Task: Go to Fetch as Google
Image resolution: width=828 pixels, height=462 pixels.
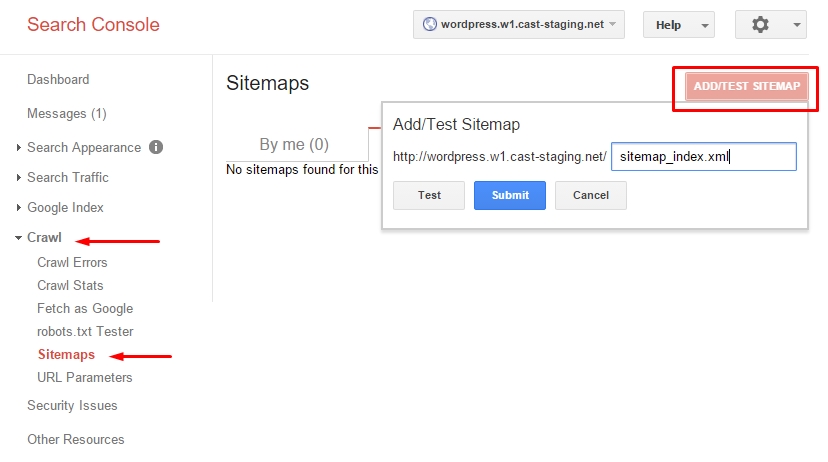Action: click(x=85, y=308)
